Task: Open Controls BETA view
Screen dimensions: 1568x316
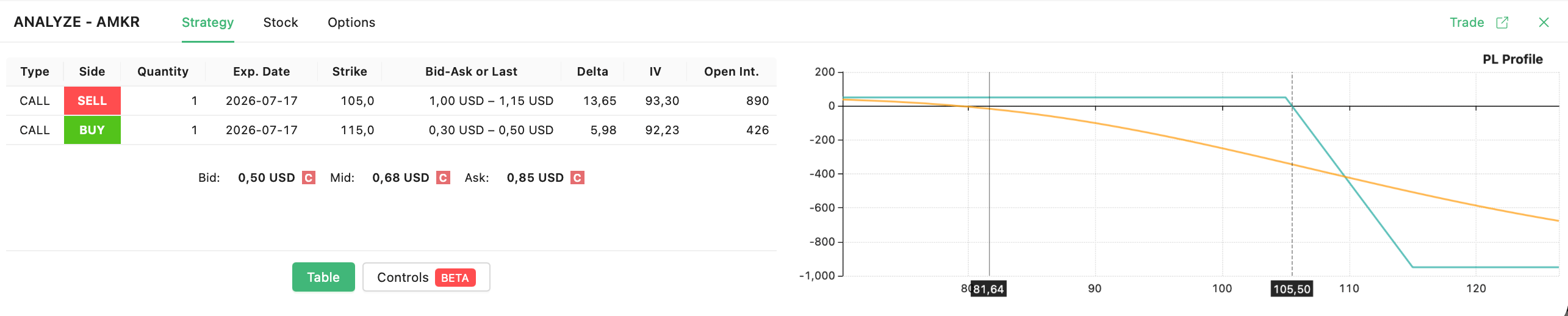Action: click(426, 277)
